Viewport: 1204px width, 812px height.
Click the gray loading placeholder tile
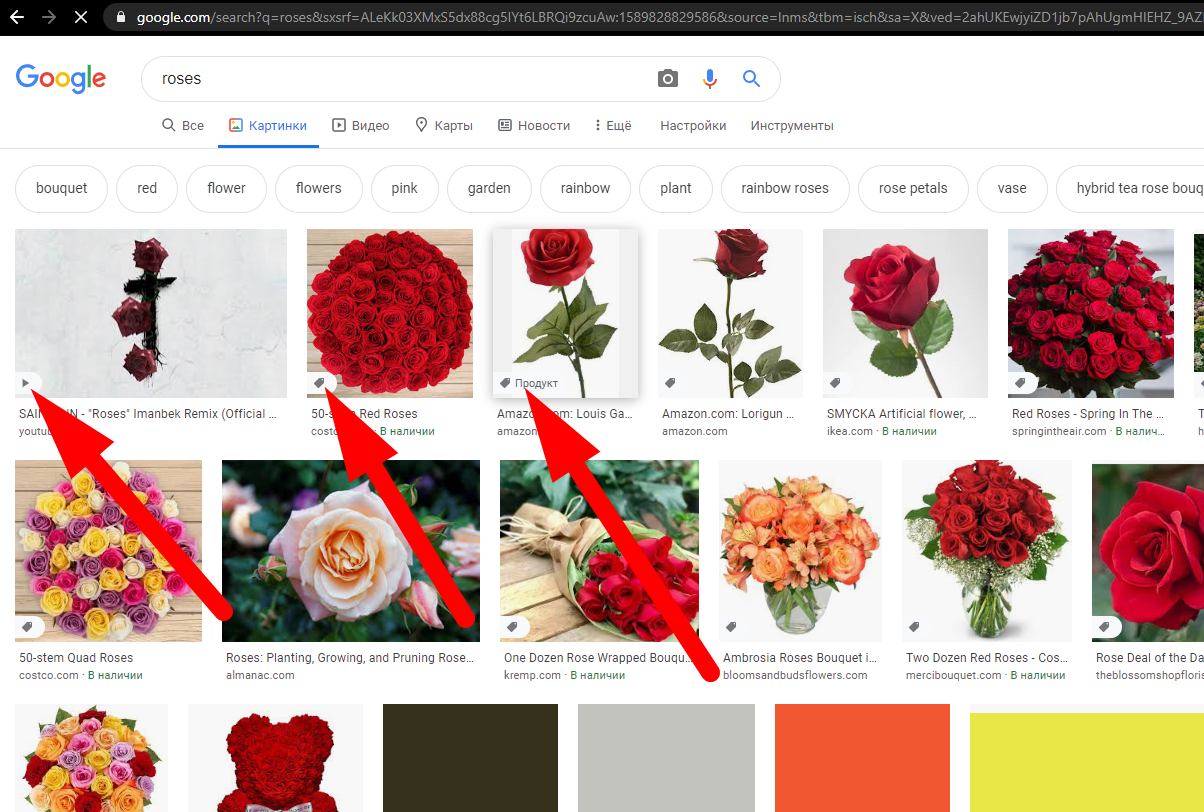pyautogui.click(x=666, y=758)
